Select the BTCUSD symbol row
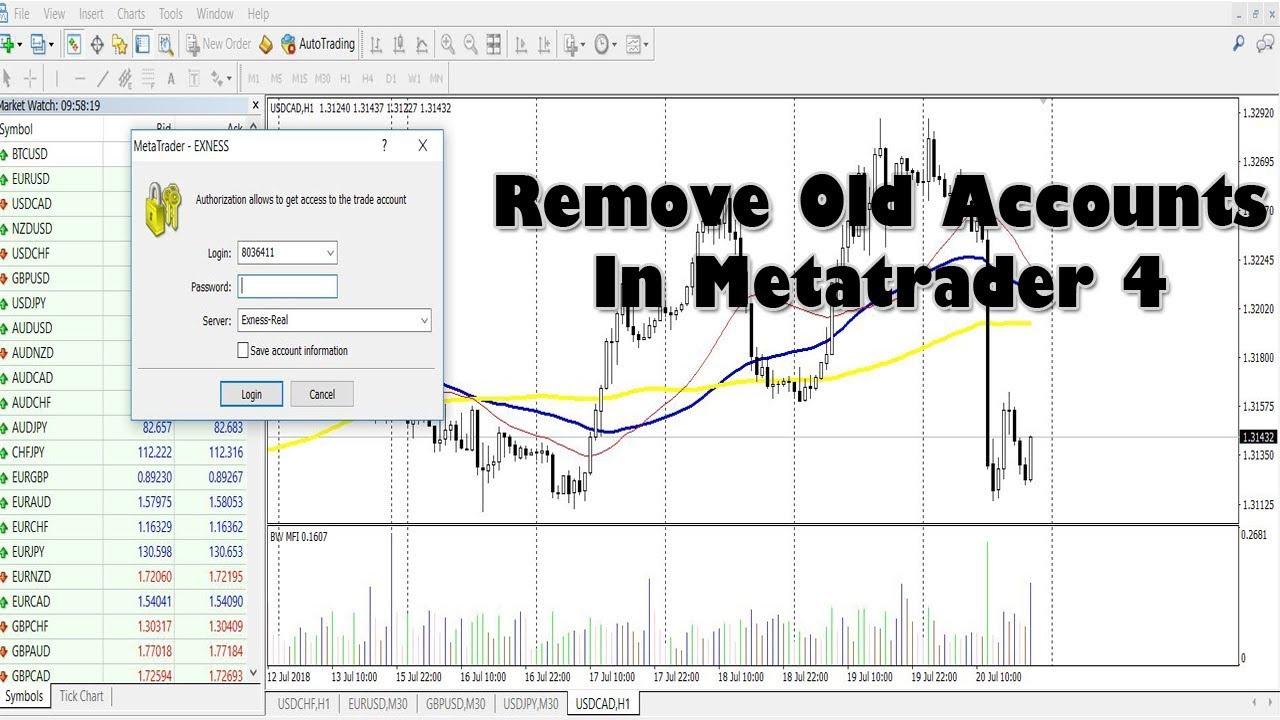Viewport: 1280px width, 720px height. (65, 154)
